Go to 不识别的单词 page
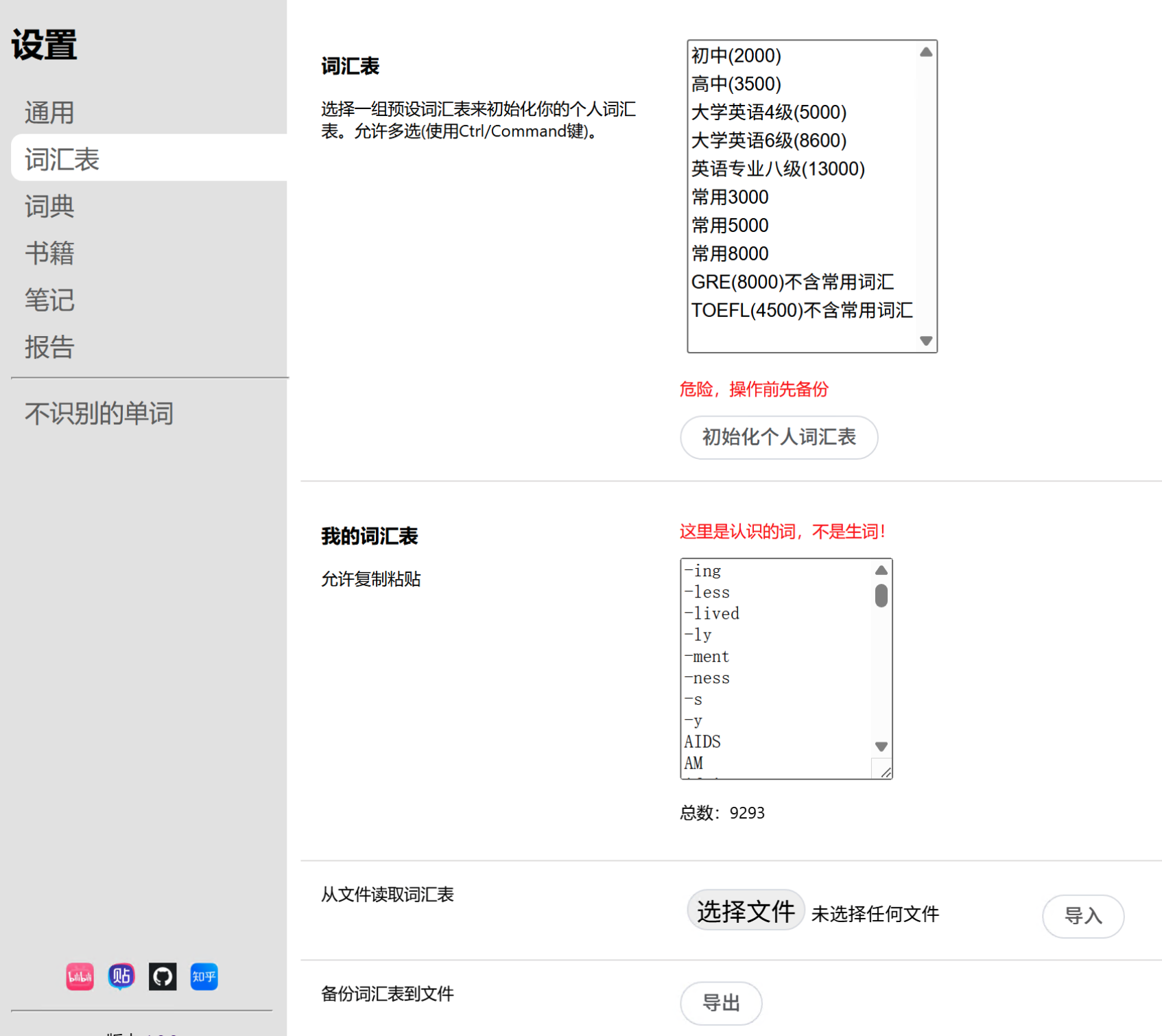 coord(99,414)
